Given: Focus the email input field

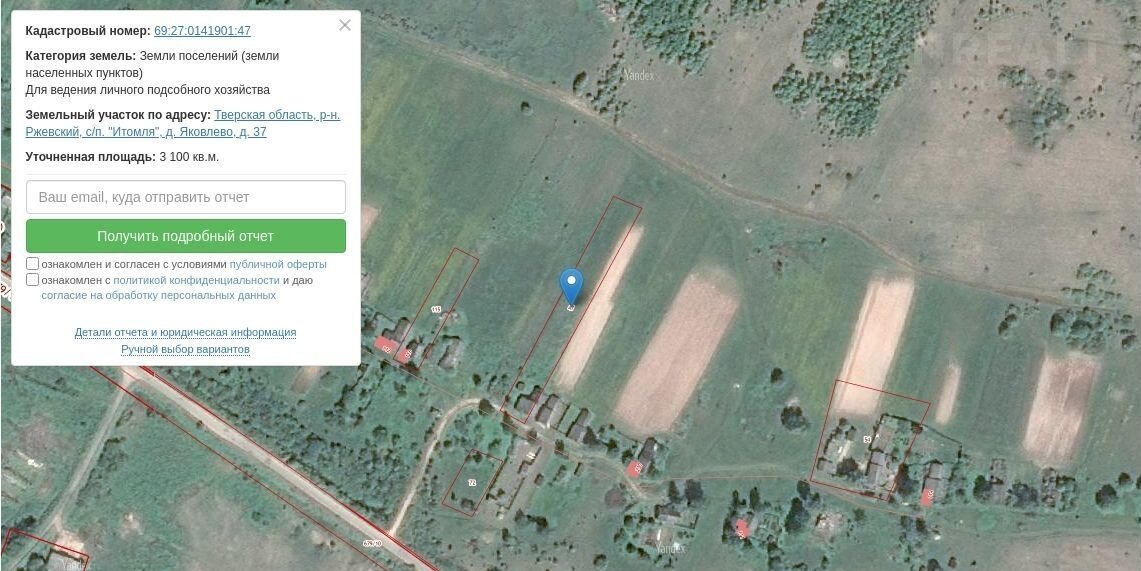Looking at the screenshot, I should [x=186, y=197].
